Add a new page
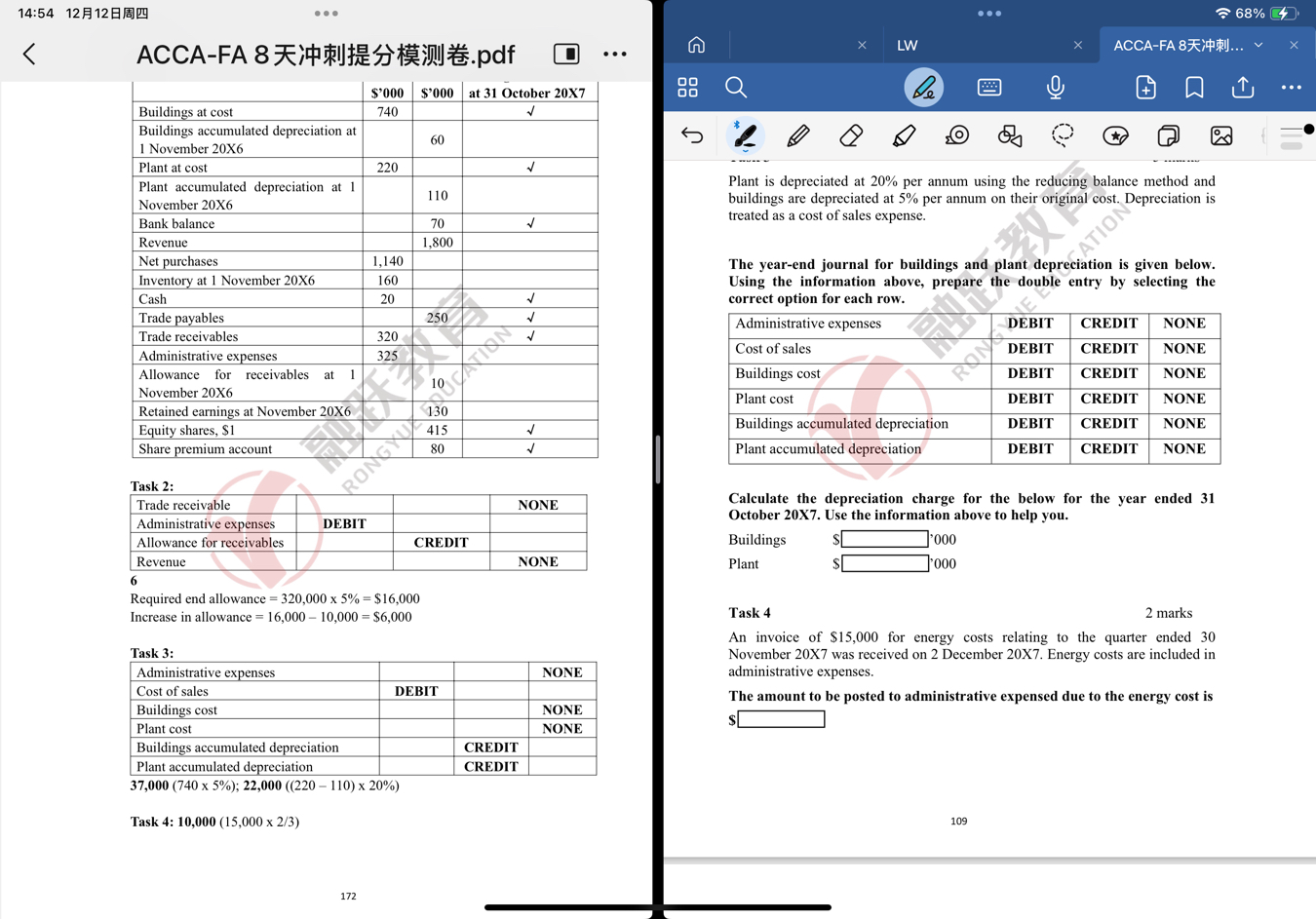 1145,88
